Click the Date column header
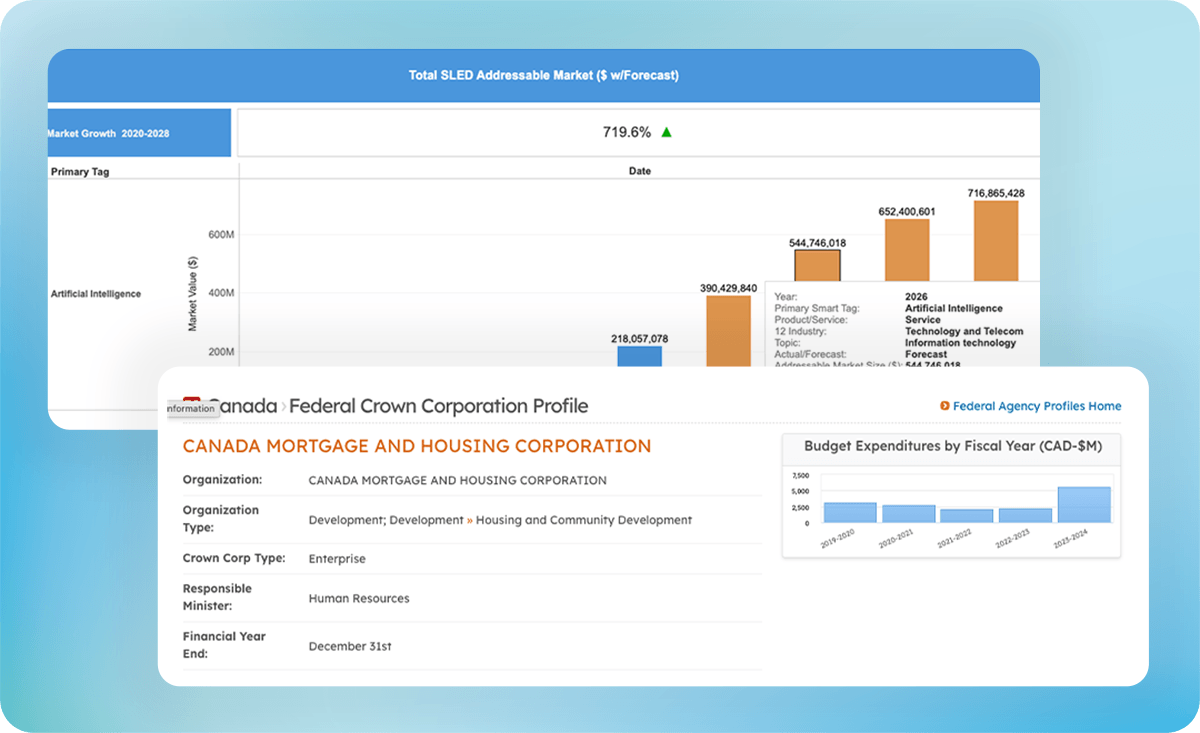 point(640,171)
